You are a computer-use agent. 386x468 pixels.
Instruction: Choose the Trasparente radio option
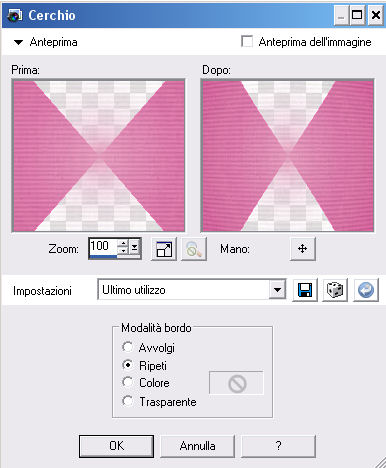tap(128, 401)
